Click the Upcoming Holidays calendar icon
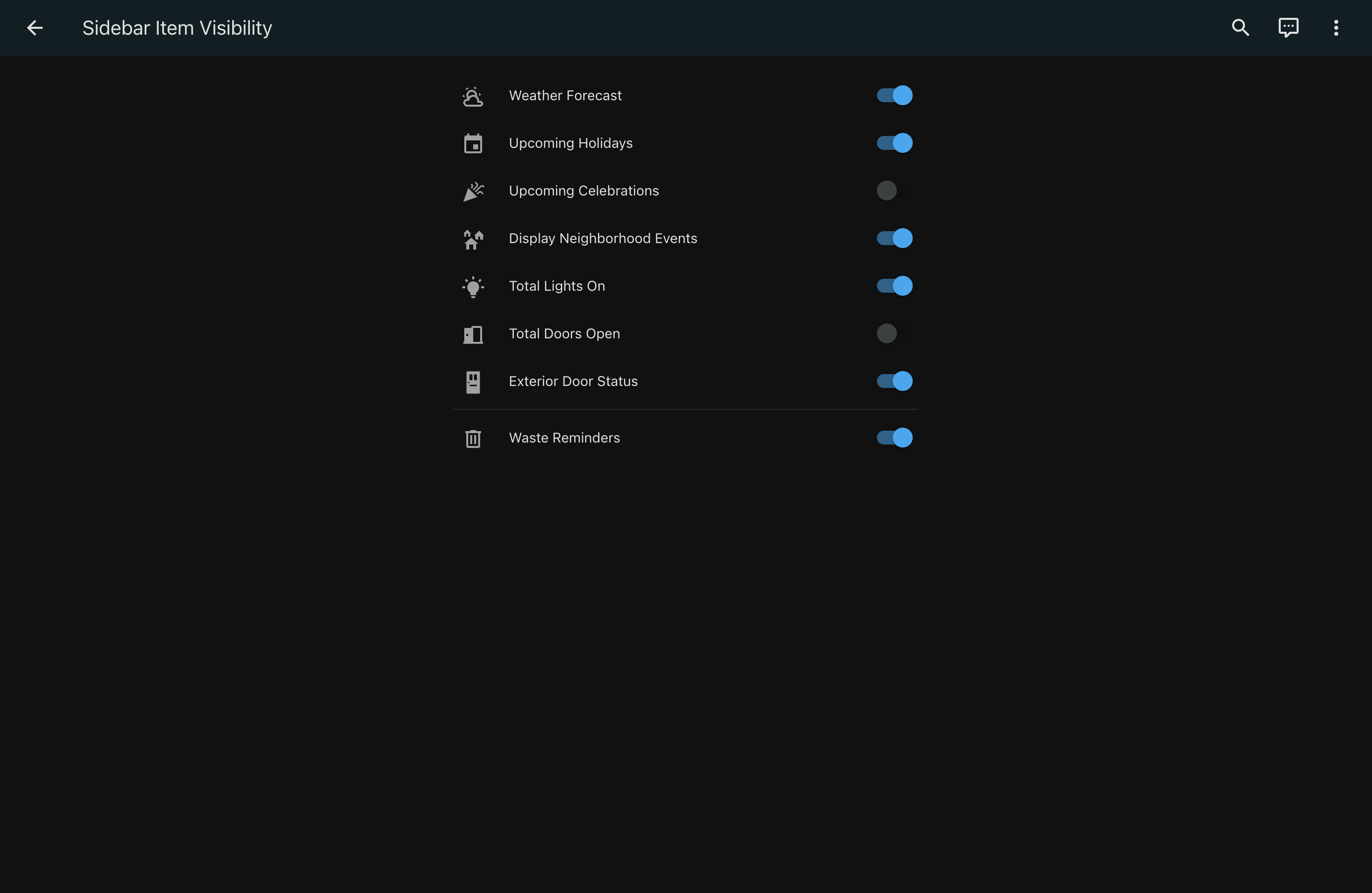 473,143
